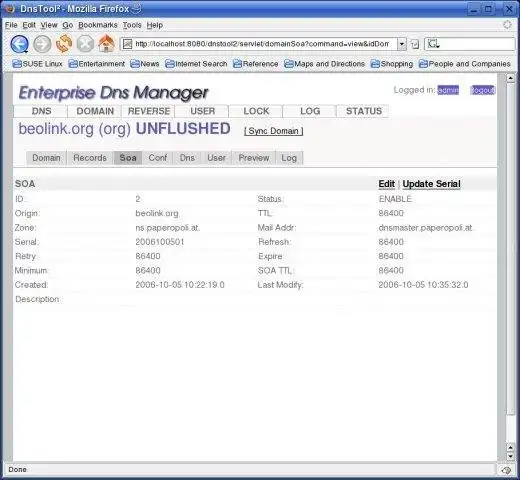Select the Soa sub-tab

coord(128,158)
